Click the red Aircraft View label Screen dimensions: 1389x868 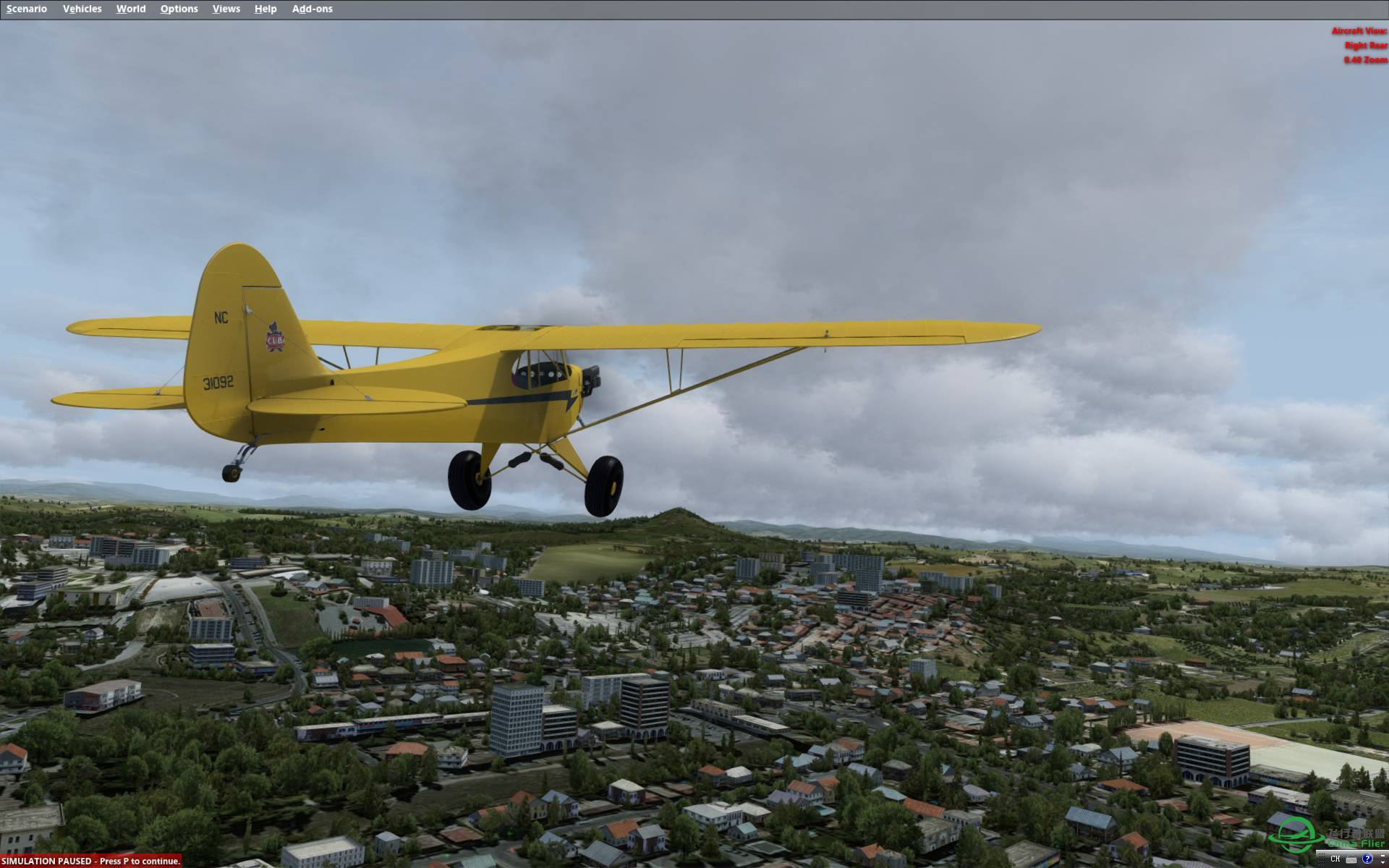point(1359,31)
